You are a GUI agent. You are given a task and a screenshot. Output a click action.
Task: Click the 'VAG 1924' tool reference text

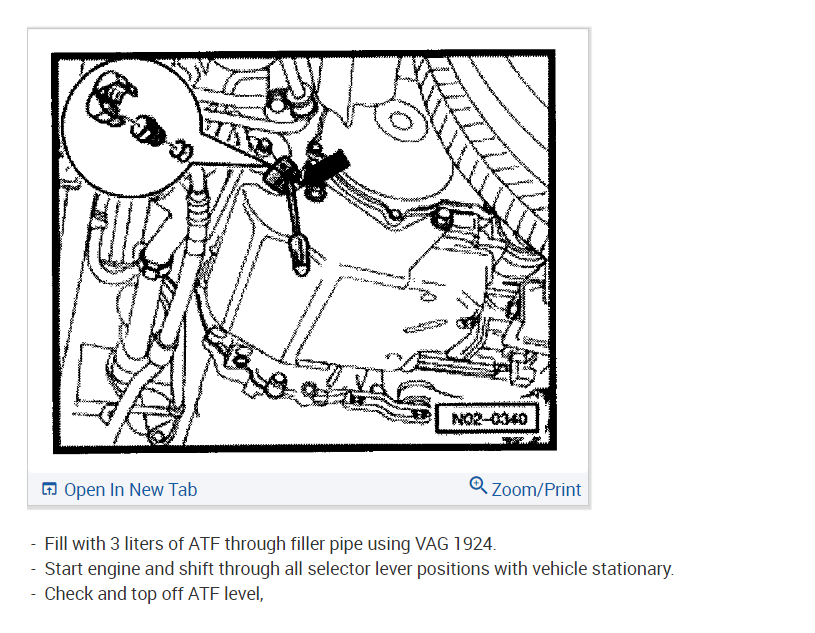[x=455, y=544]
